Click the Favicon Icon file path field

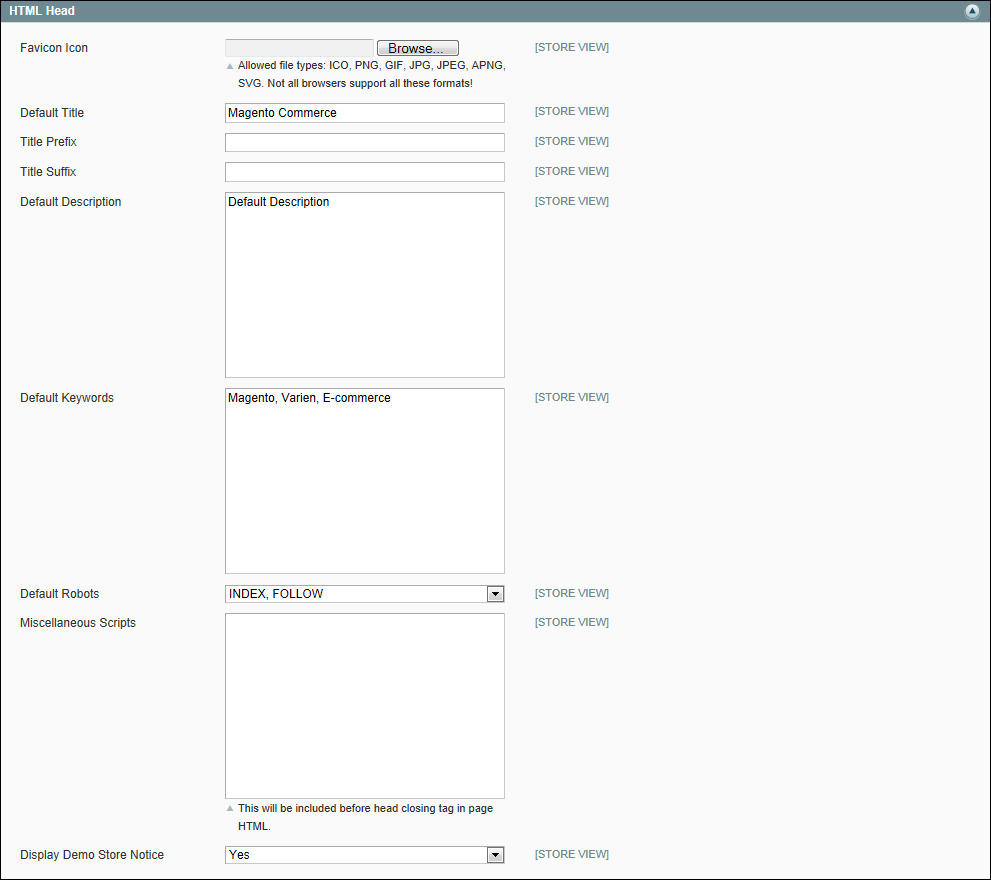(300, 47)
